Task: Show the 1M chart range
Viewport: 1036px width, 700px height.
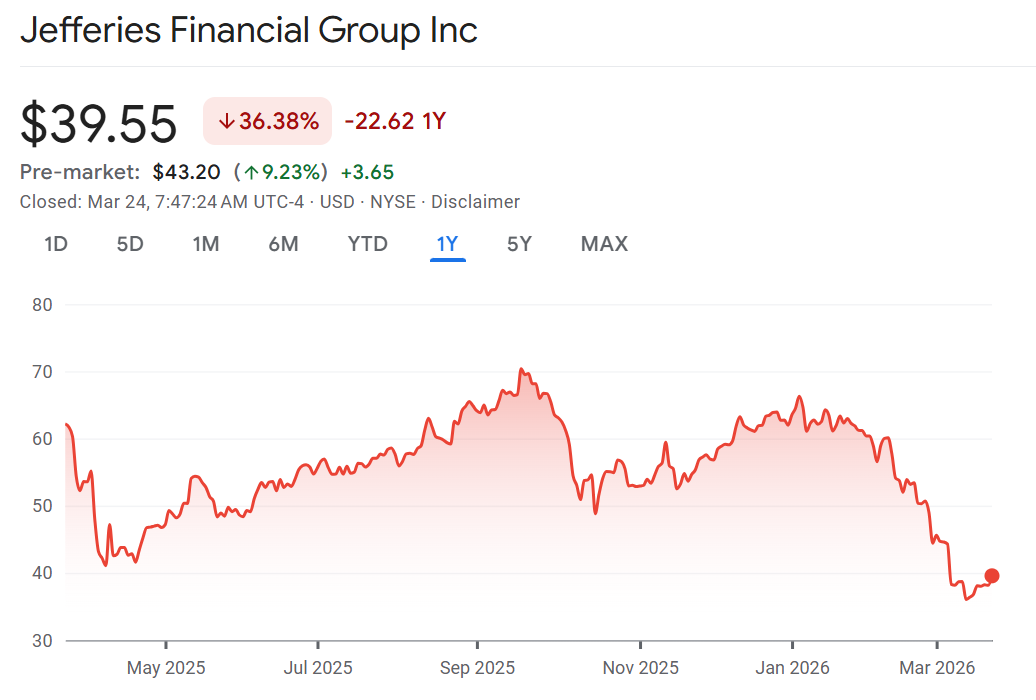Action: click(206, 244)
